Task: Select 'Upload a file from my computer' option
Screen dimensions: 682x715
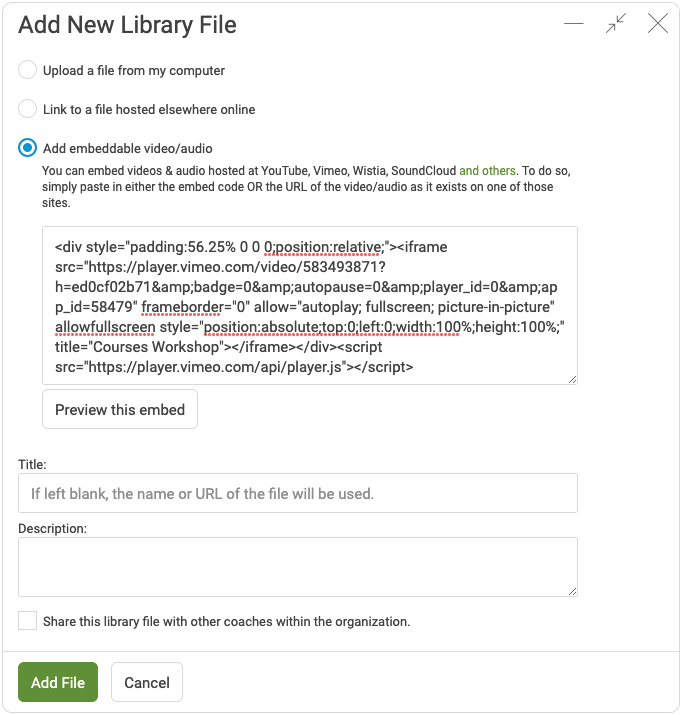Action: [27, 70]
